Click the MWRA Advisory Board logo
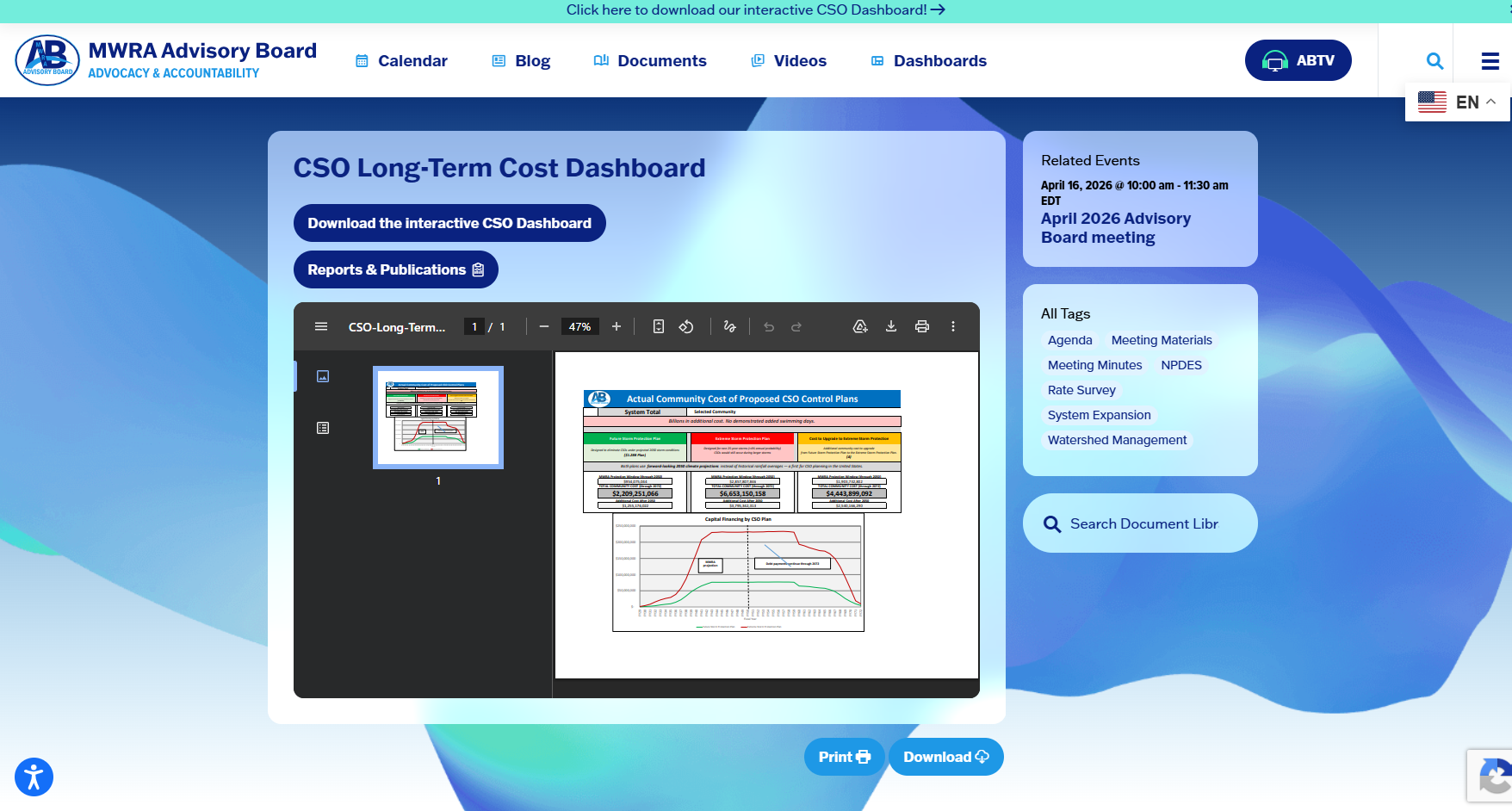 166,60
